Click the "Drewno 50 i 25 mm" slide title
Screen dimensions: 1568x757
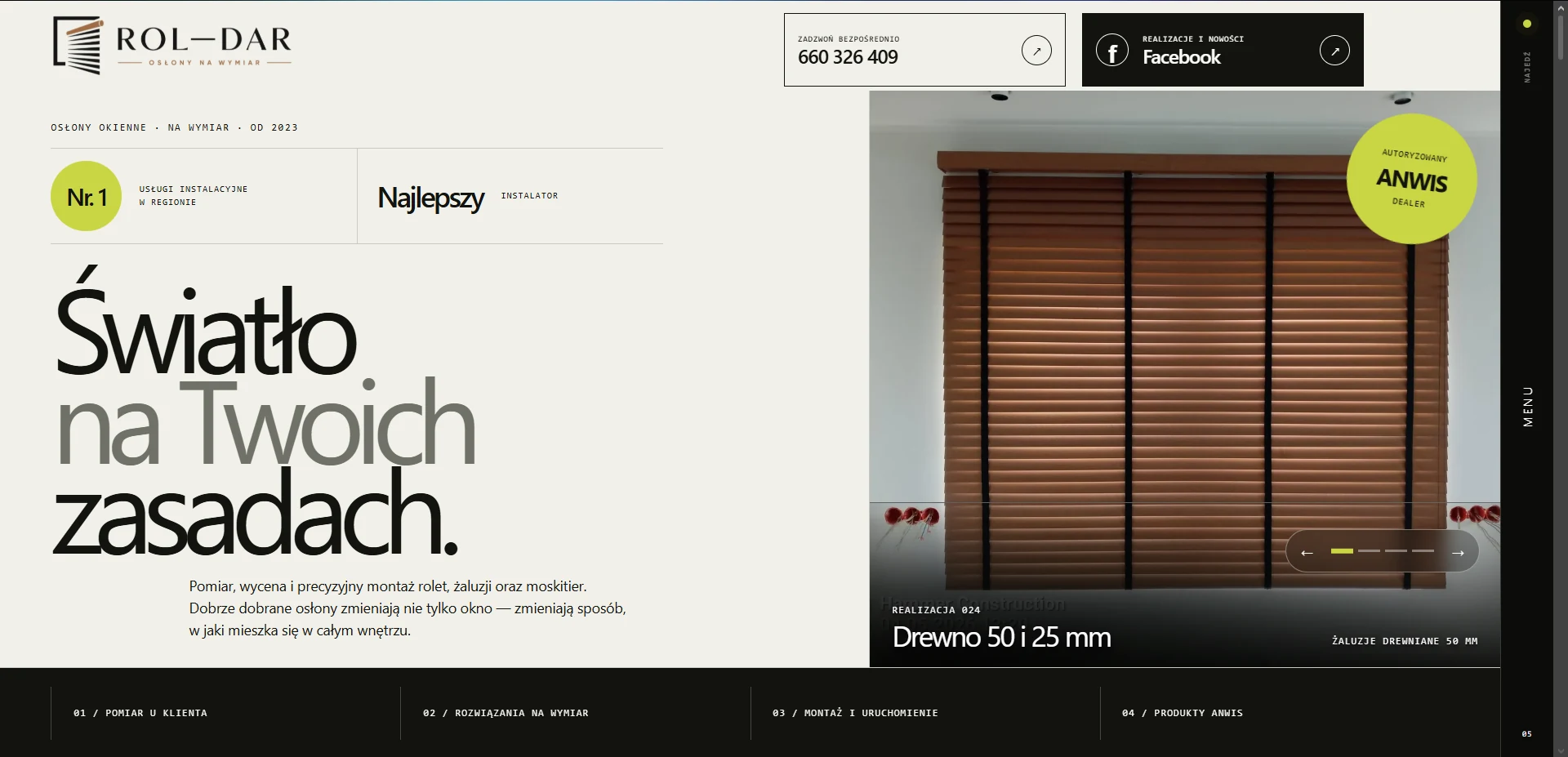[1001, 637]
